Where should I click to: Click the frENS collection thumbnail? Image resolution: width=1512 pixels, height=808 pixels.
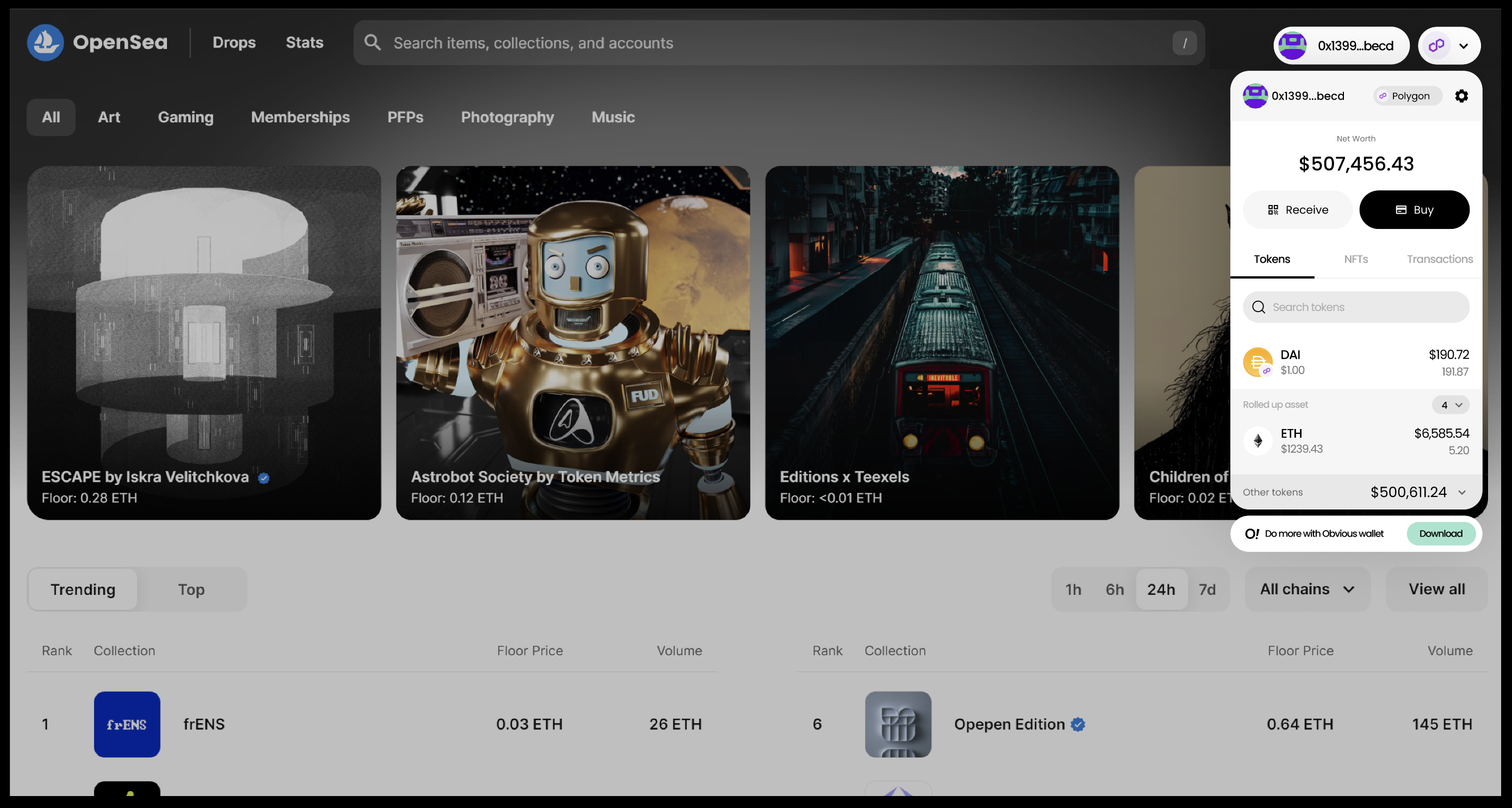click(127, 724)
